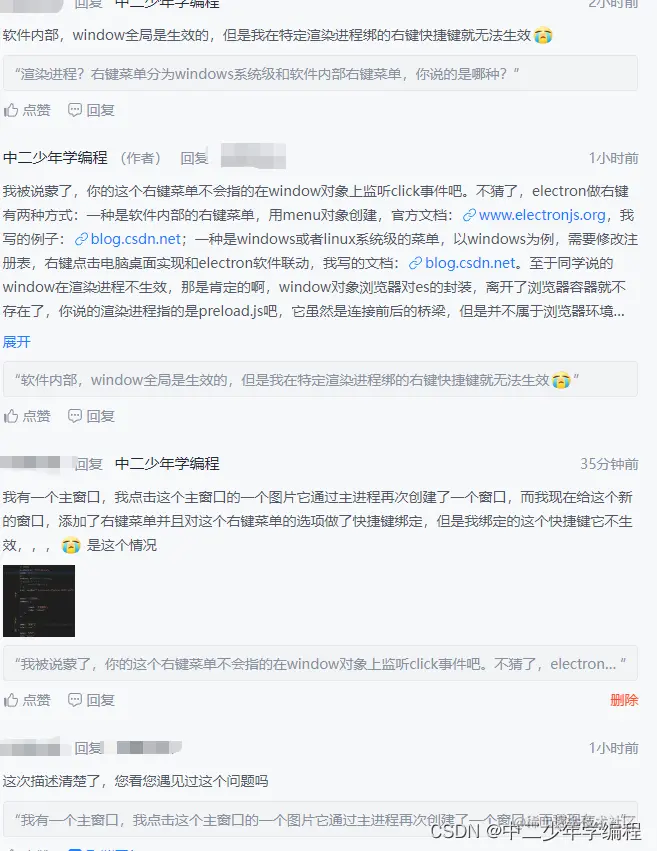
Task: Click quoted block starting 软件内部，window全局
Action: click(320, 379)
